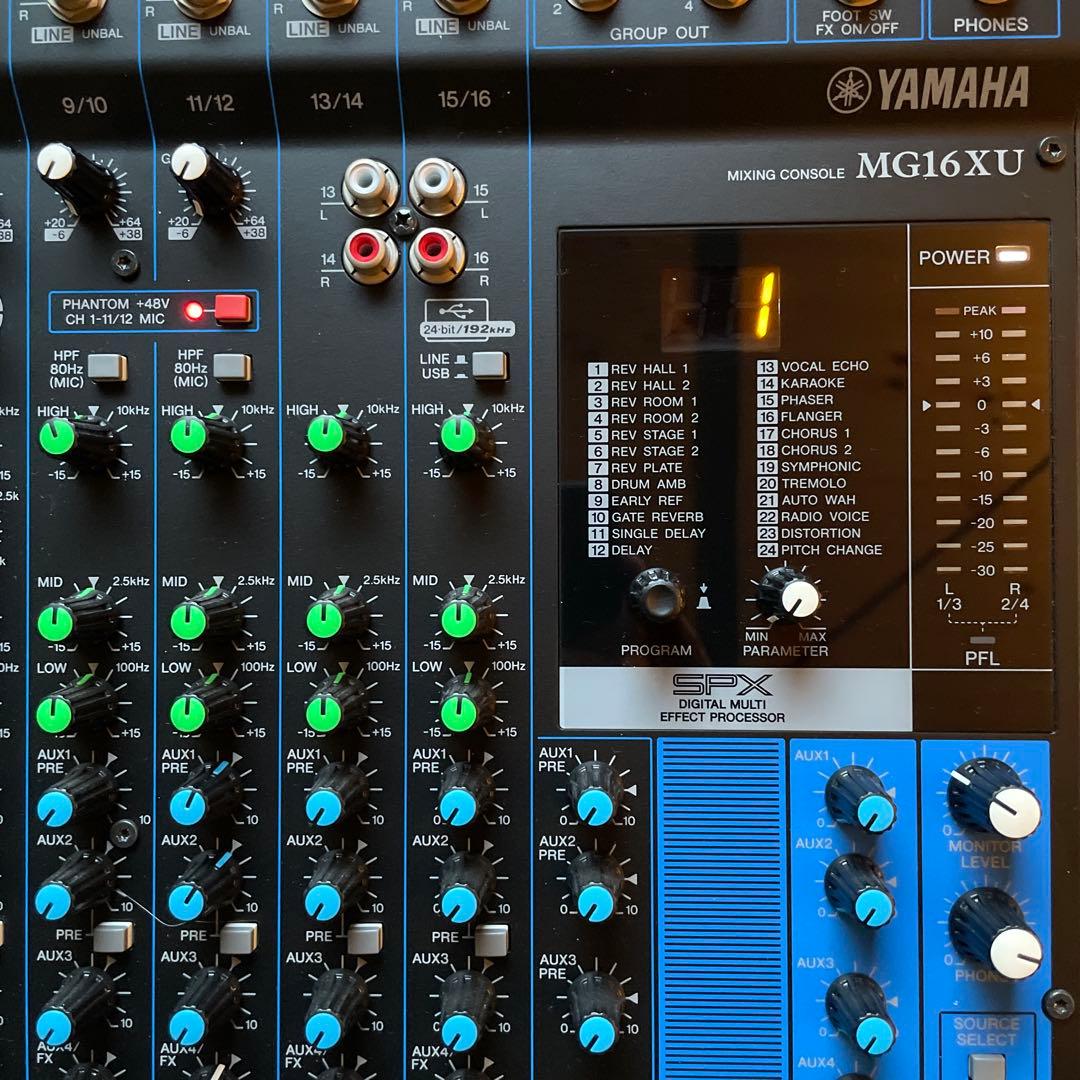
Task: Adjust the HIGH EQ knob on channel 11/12
Action: pyautogui.click(x=191, y=437)
